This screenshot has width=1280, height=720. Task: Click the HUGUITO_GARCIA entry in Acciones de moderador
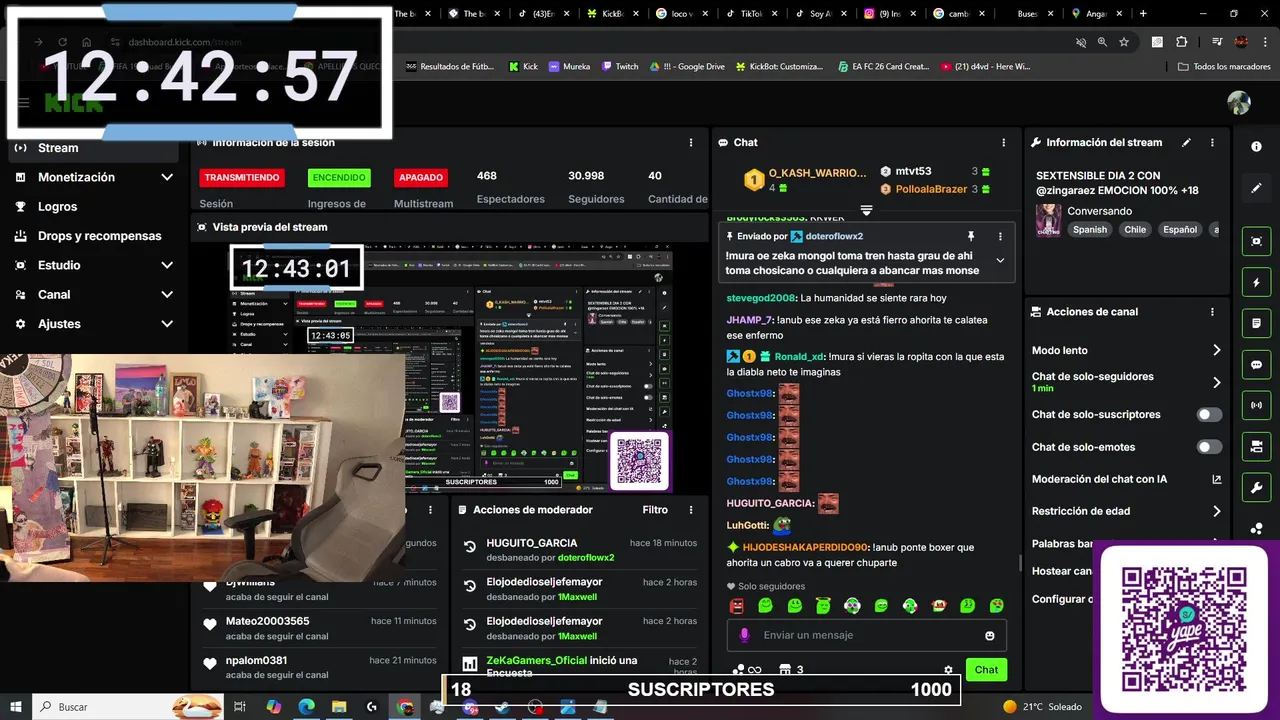pyautogui.click(x=579, y=550)
